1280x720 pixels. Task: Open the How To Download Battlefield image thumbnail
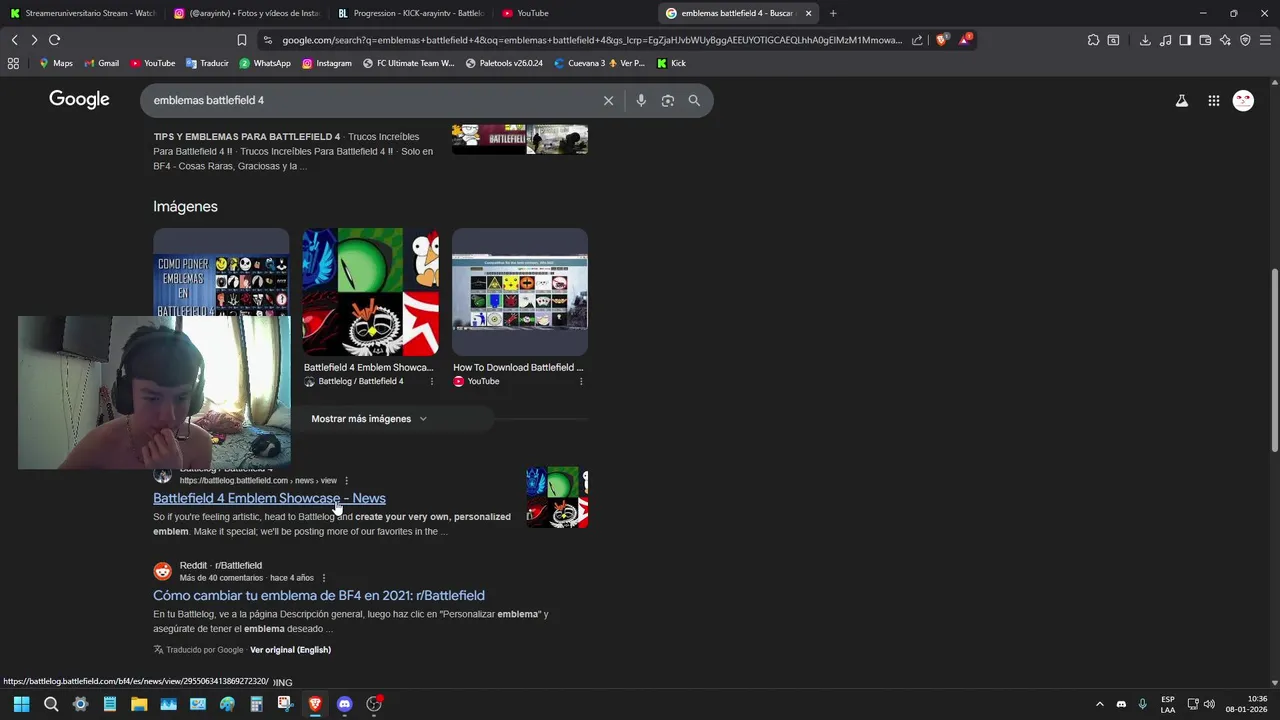(520, 292)
